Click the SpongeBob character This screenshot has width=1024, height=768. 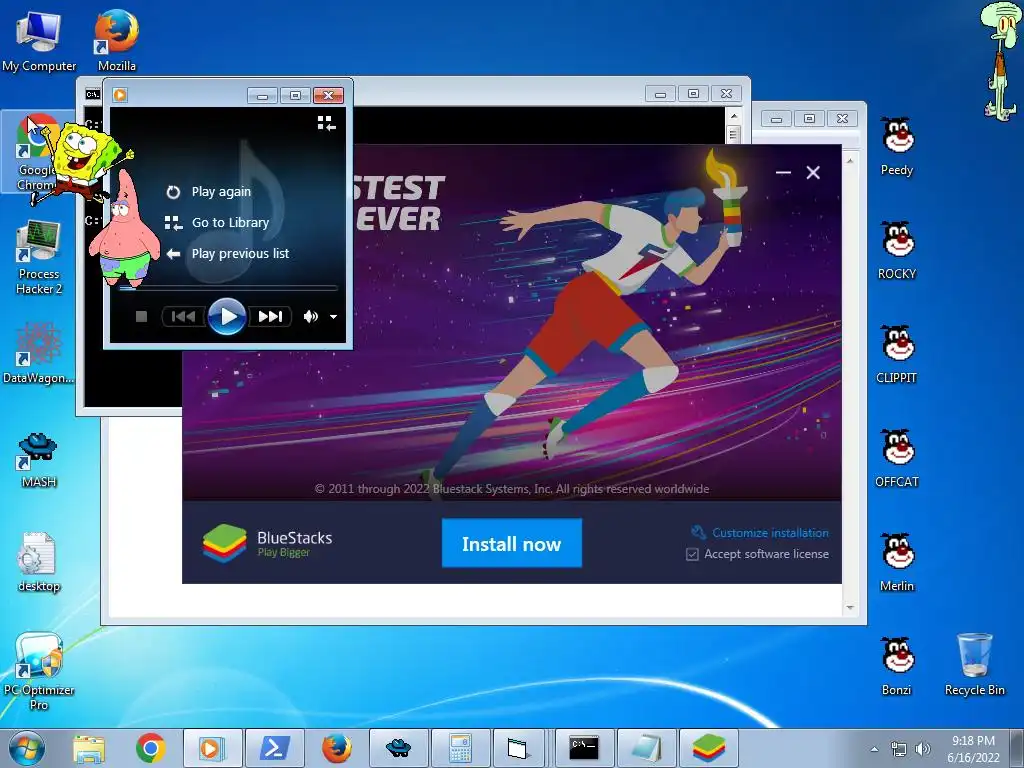click(82, 163)
